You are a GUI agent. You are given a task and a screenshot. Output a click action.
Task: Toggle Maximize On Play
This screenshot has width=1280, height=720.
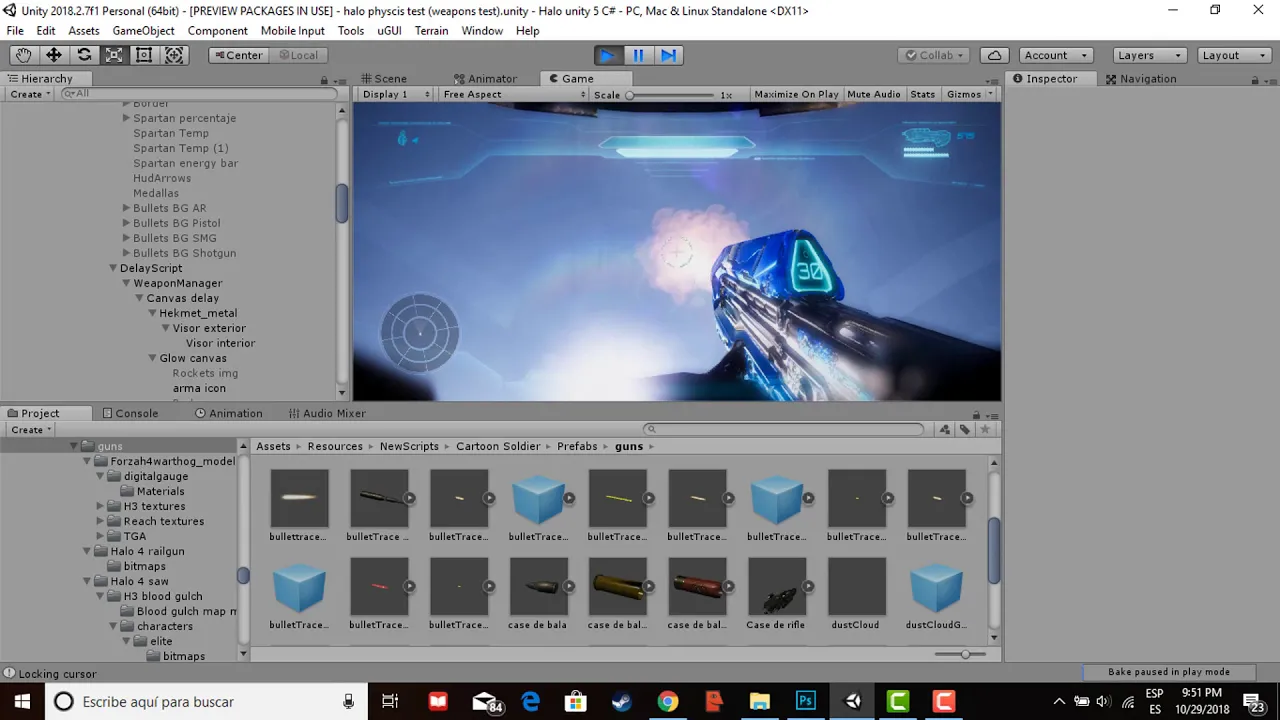[x=796, y=94]
